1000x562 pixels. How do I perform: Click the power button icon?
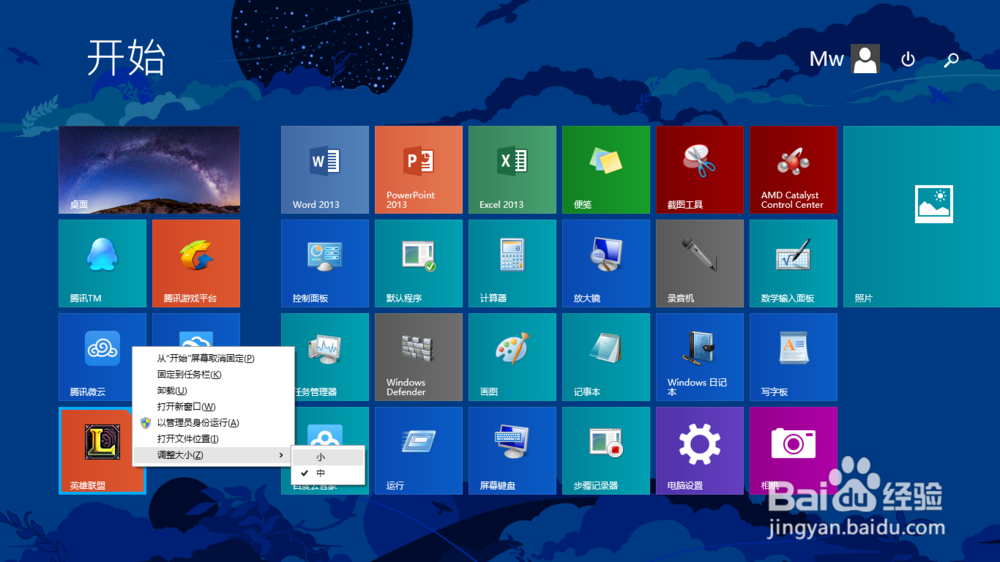click(x=908, y=59)
